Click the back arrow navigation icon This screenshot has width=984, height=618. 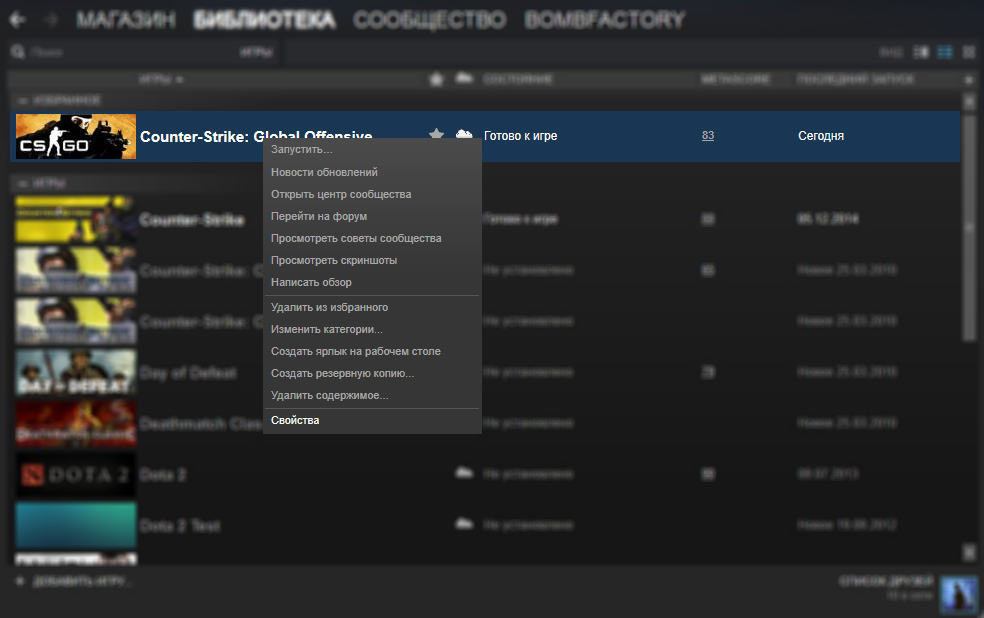pyautogui.click(x=17, y=20)
